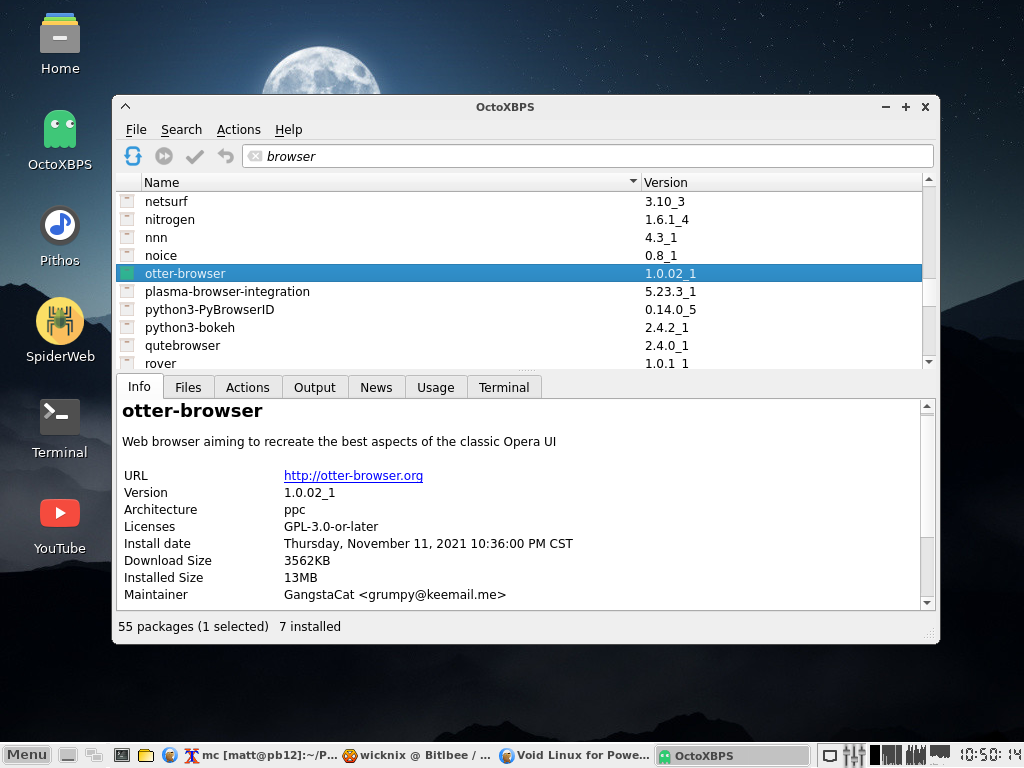Click the sync database toolbar icon
This screenshot has height=768, width=1024.
[133, 156]
